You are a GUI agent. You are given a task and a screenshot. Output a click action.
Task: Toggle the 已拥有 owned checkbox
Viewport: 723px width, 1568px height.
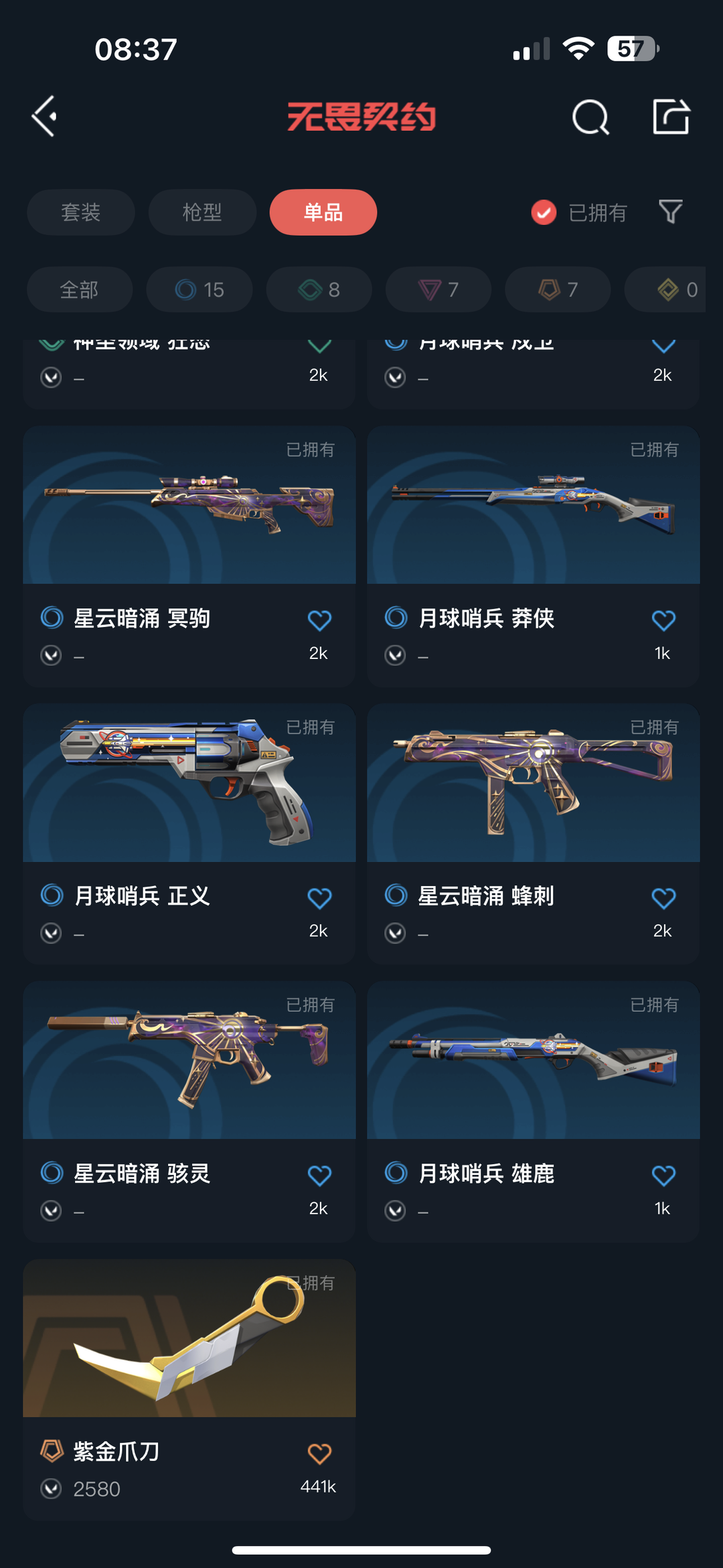coord(544,212)
